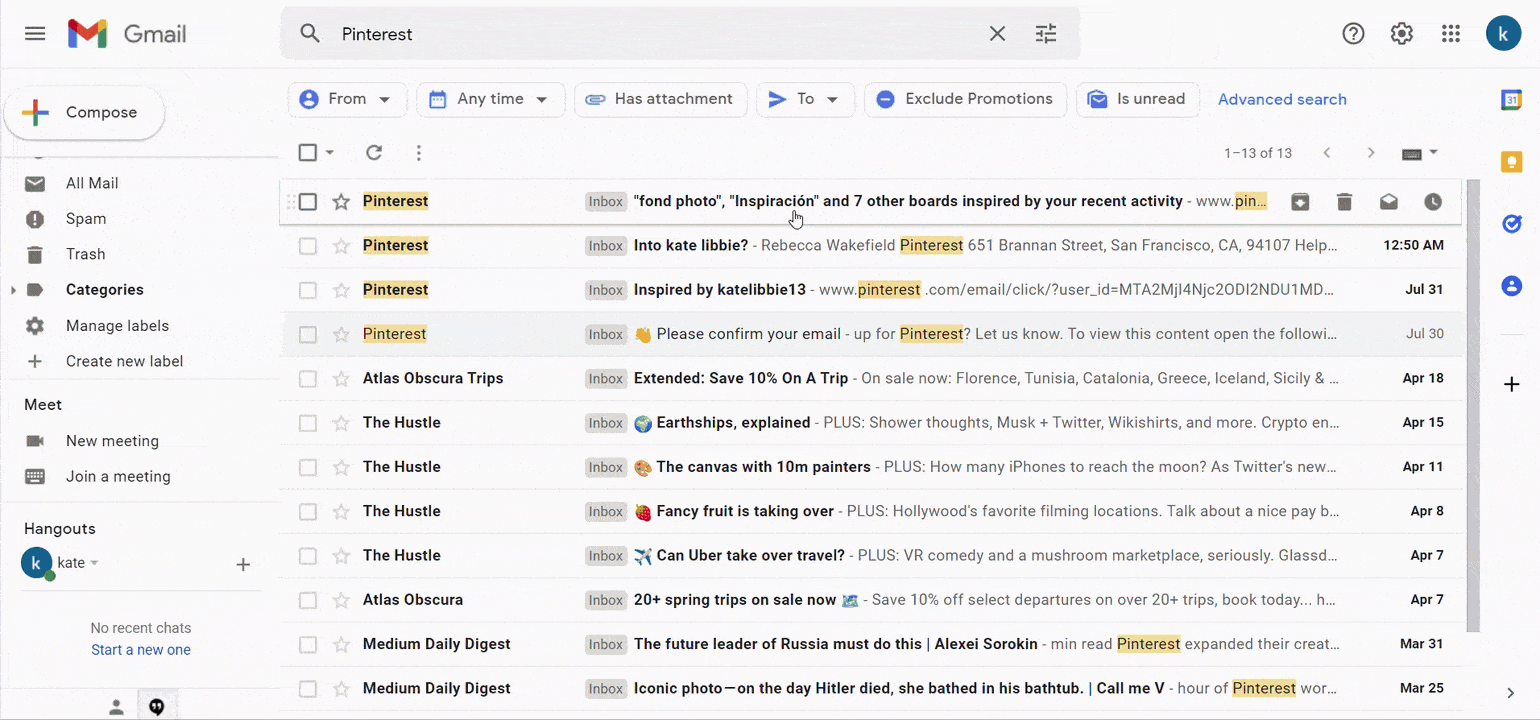
Task: Select the 'Into kate libbie?' email checkbox
Action: pyautogui.click(x=308, y=246)
